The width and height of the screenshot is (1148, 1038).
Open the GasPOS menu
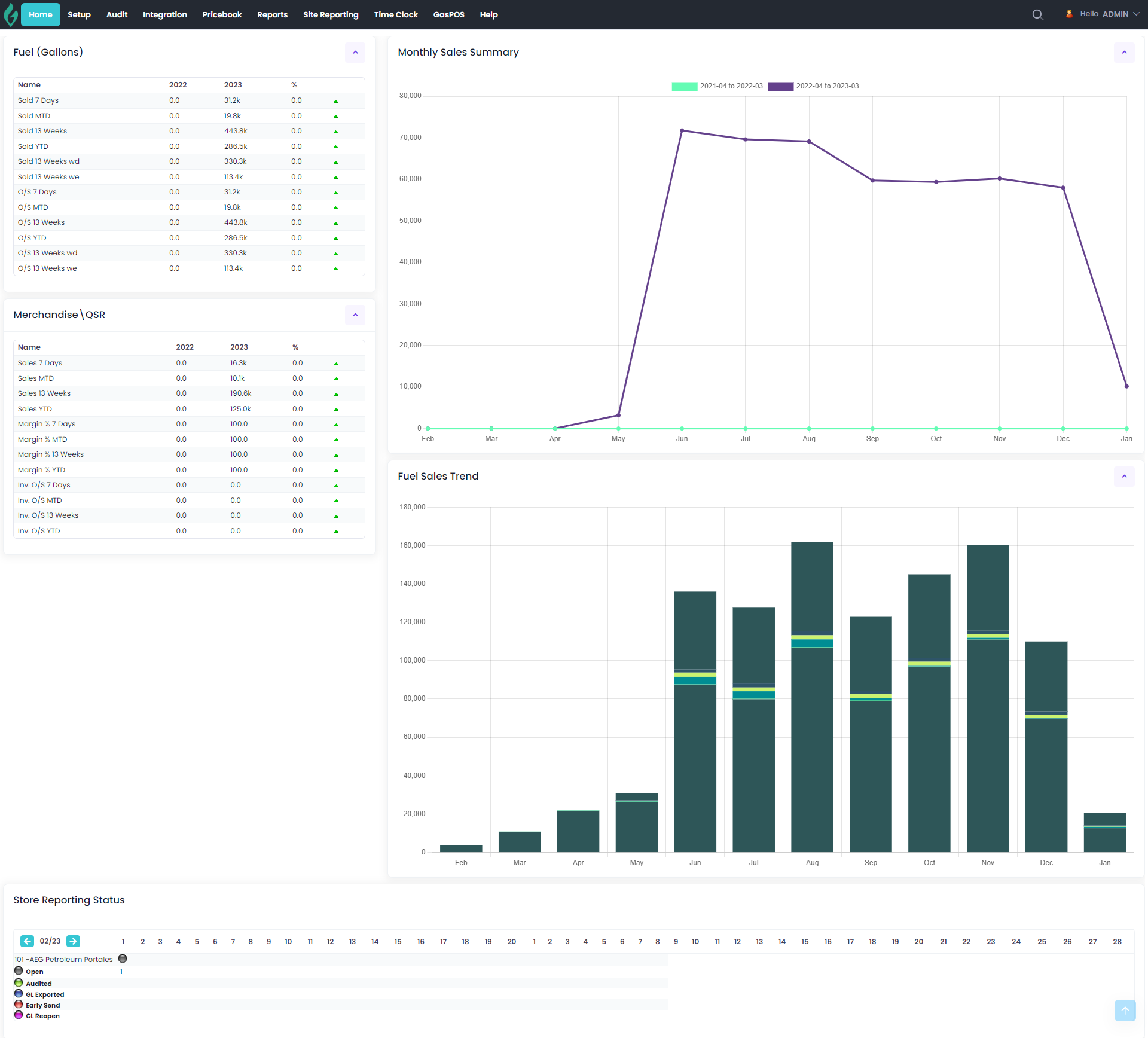(448, 14)
